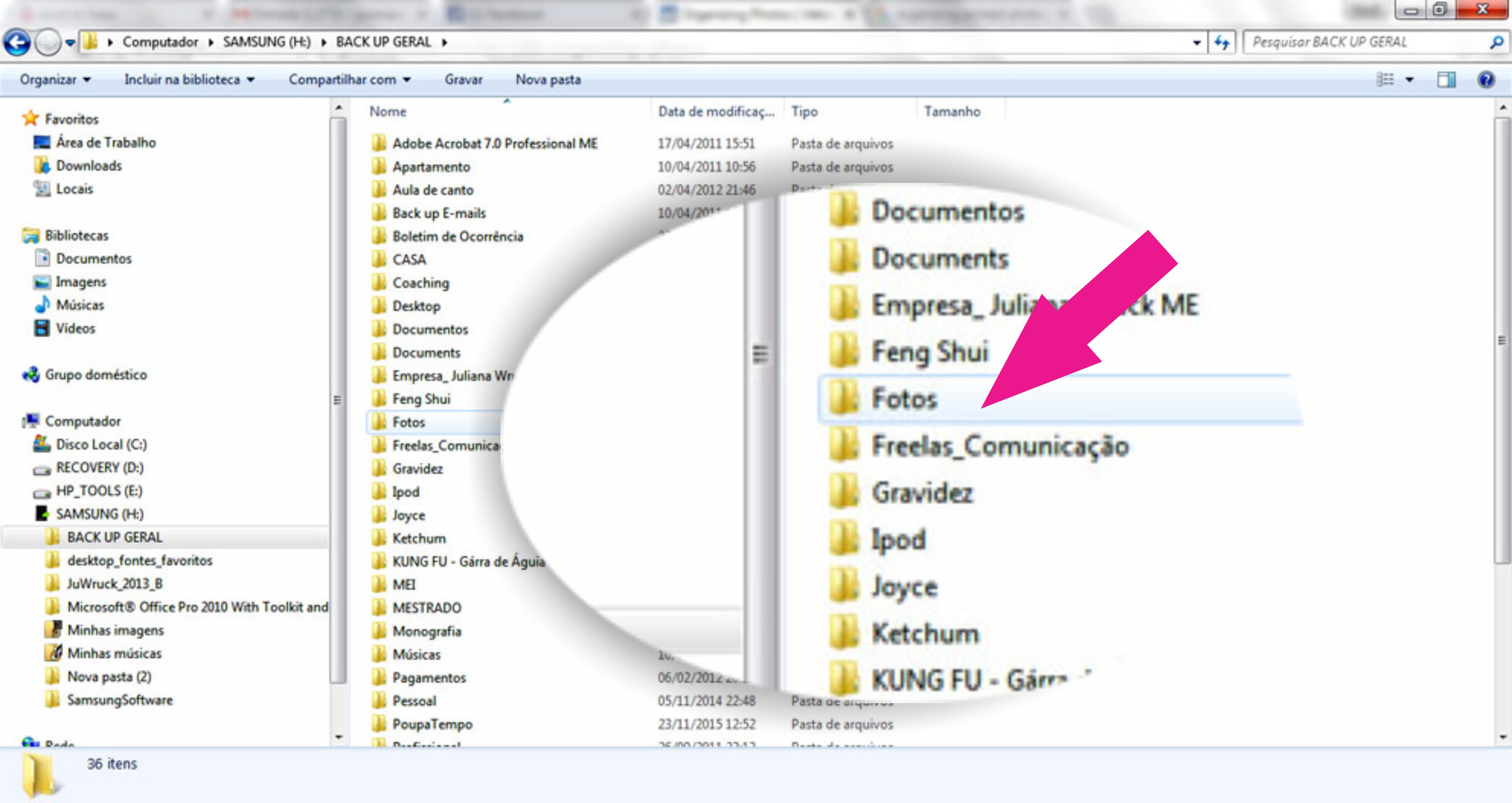Screen dimensions: 1512x803
Task: Toggle the preview pane icon
Action: [x=1446, y=79]
